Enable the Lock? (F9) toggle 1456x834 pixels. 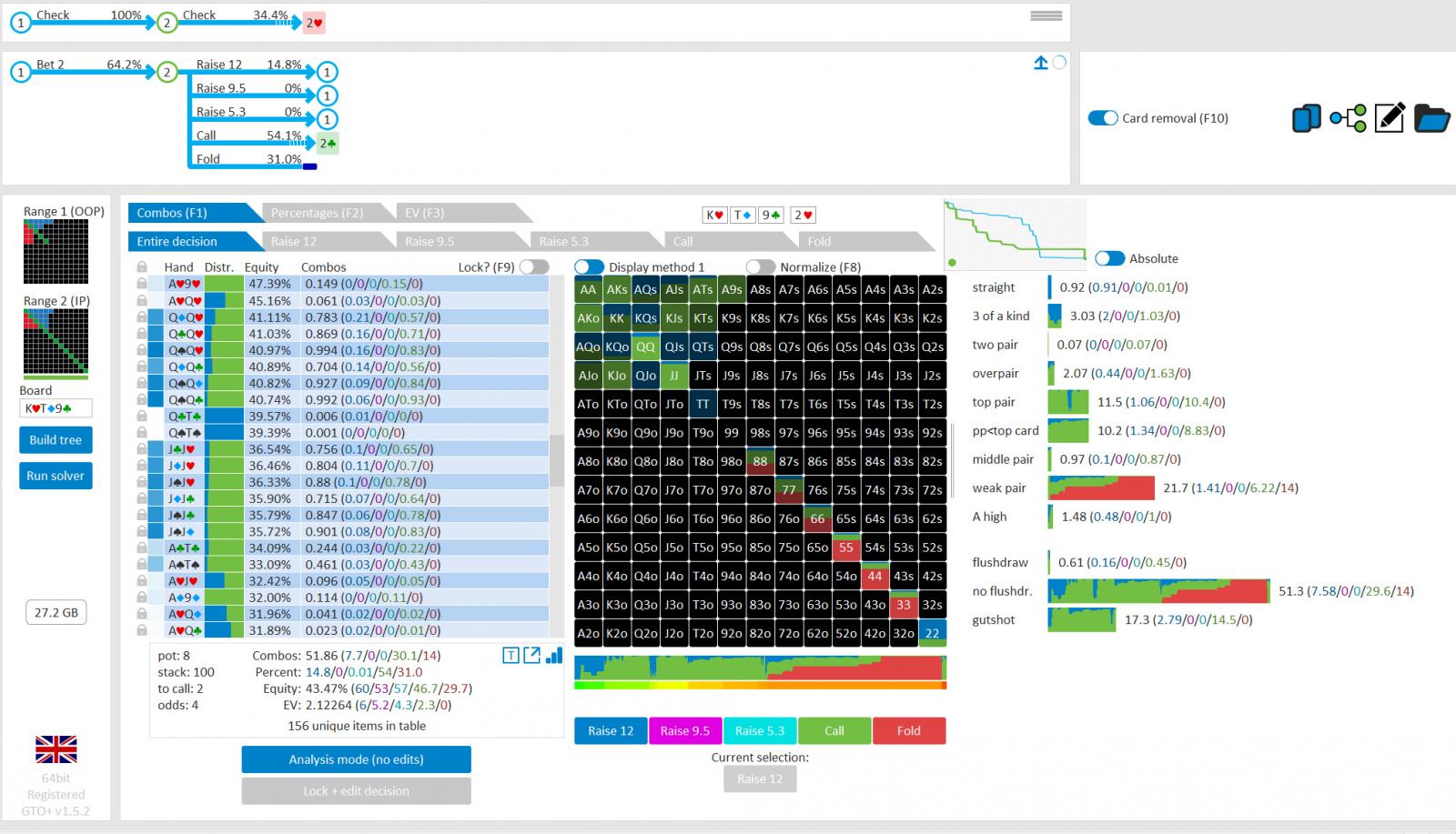(x=533, y=267)
